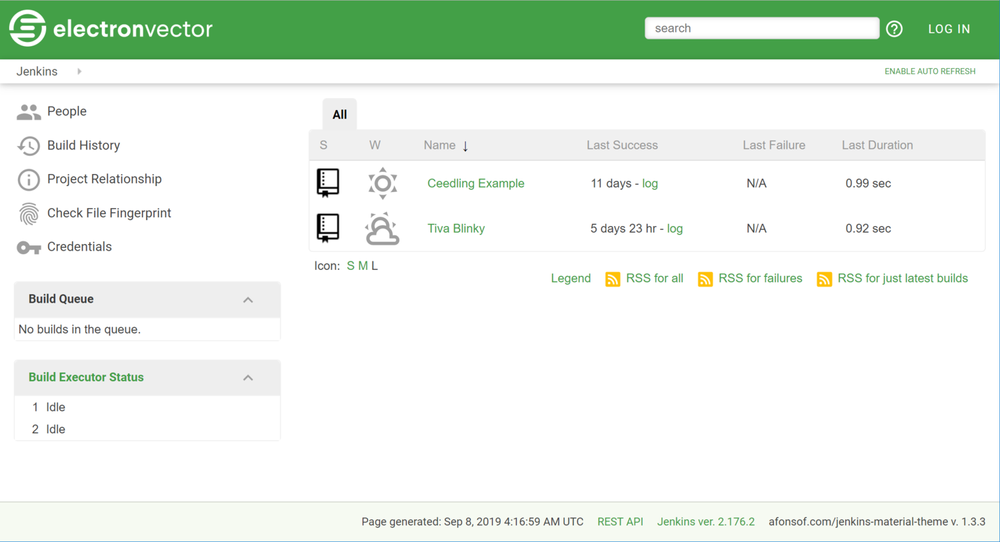This screenshot has width=1000, height=542.
Task: Open search help question mark icon
Action: coord(894,29)
